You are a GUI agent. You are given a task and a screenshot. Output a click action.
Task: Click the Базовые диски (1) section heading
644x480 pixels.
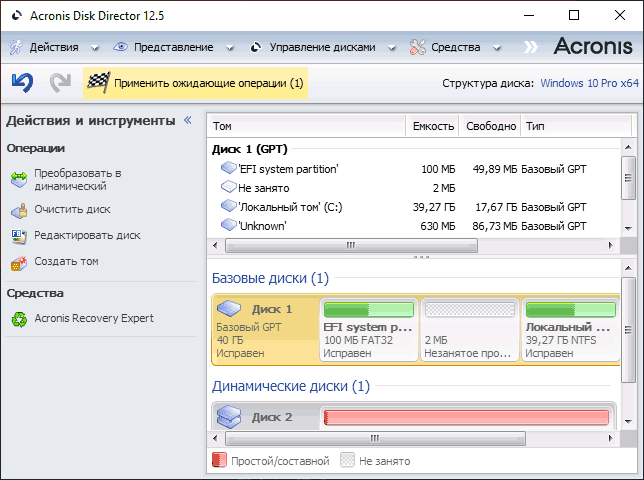(270, 278)
